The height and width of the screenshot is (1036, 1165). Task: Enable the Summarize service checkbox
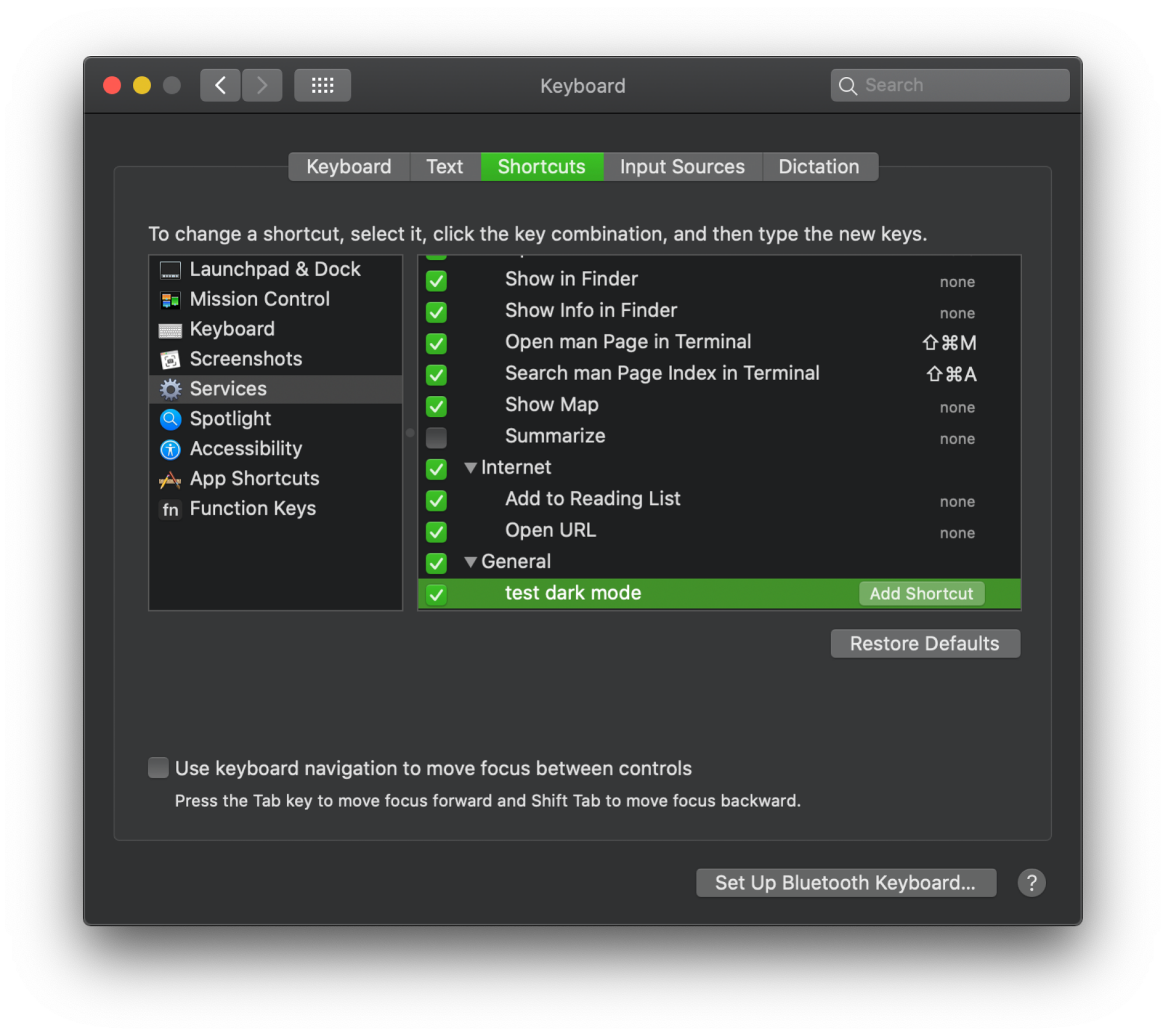click(436, 437)
